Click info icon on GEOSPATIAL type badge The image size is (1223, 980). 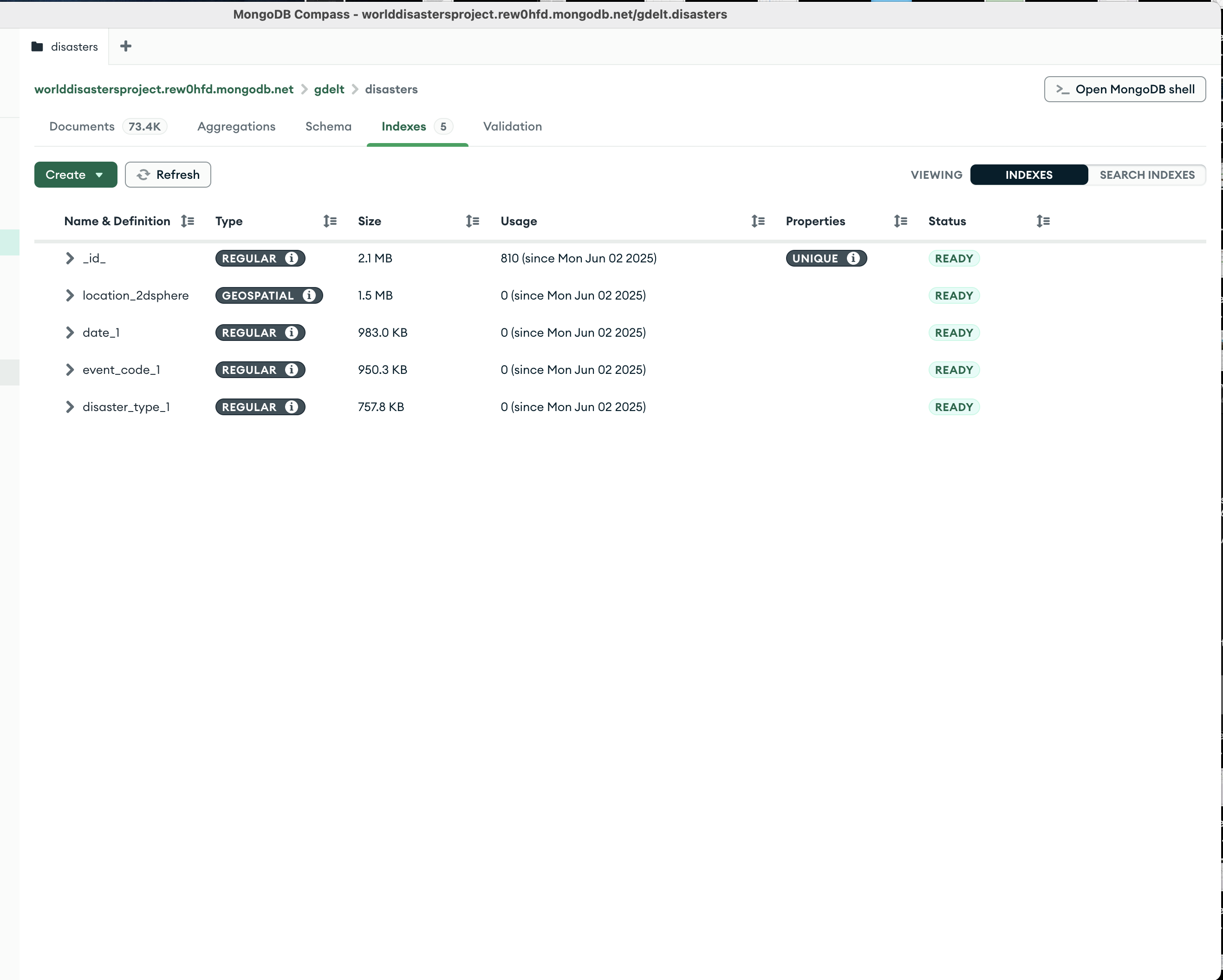[x=309, y=295]
